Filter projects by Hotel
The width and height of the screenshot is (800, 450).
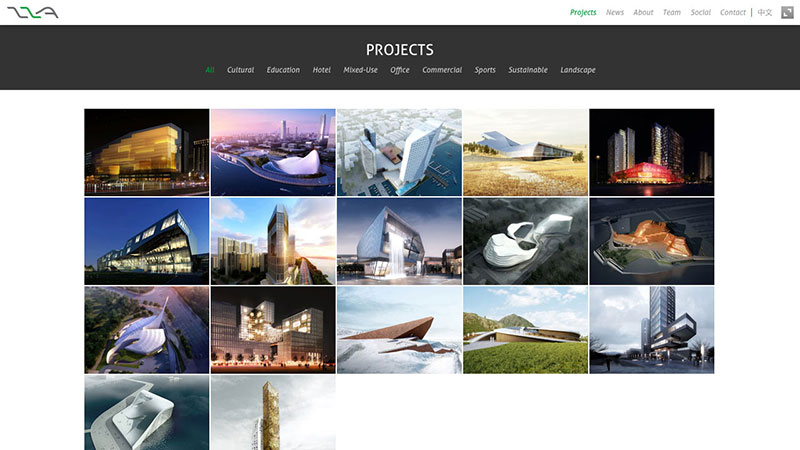pos(321,70)
